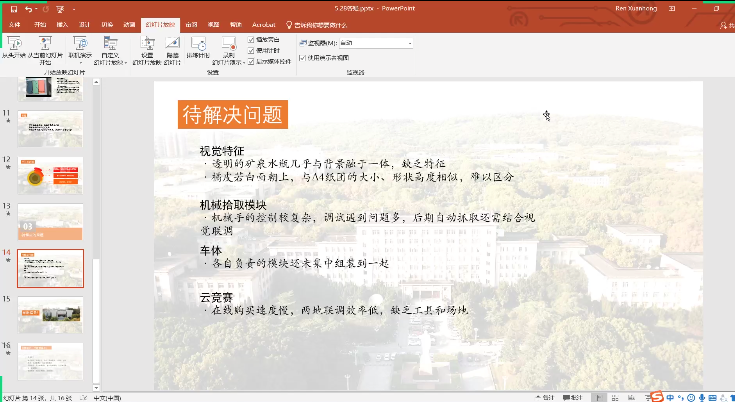This screenshot has height=402, width=735.
Task: Click the heading text 云竞赛 on slide
Action: [216, 298]
